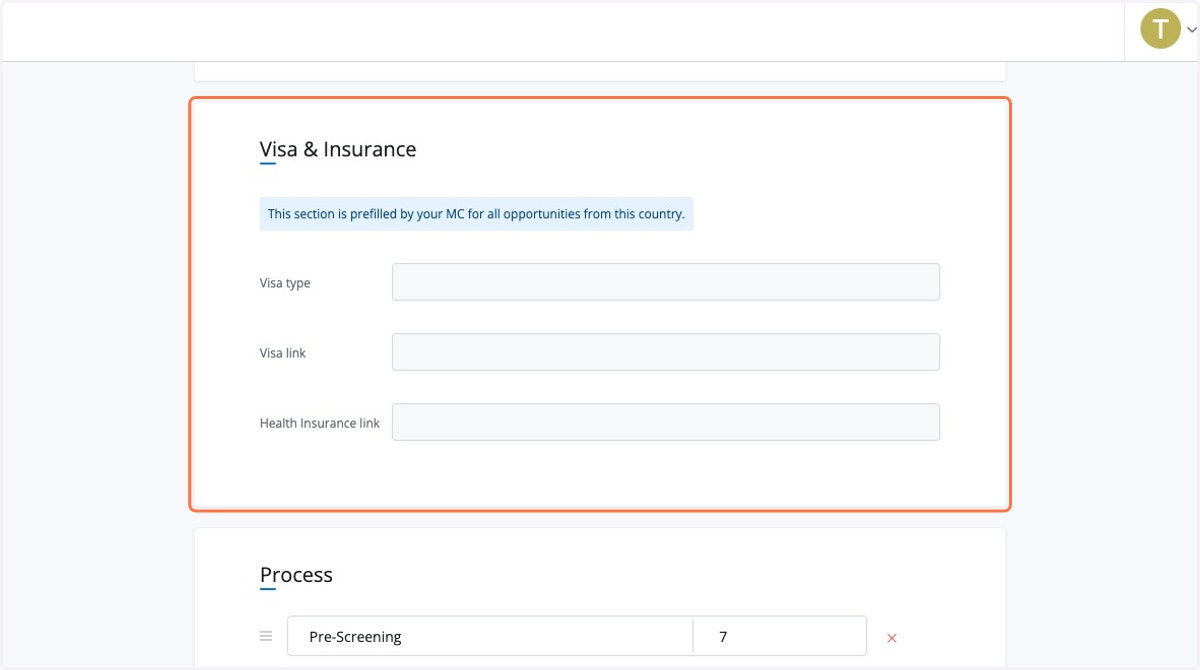The width and height of the screenshot is (1200, 670).
Task: Remove the Pre-Screening process step
Action: tap(892, 637)
